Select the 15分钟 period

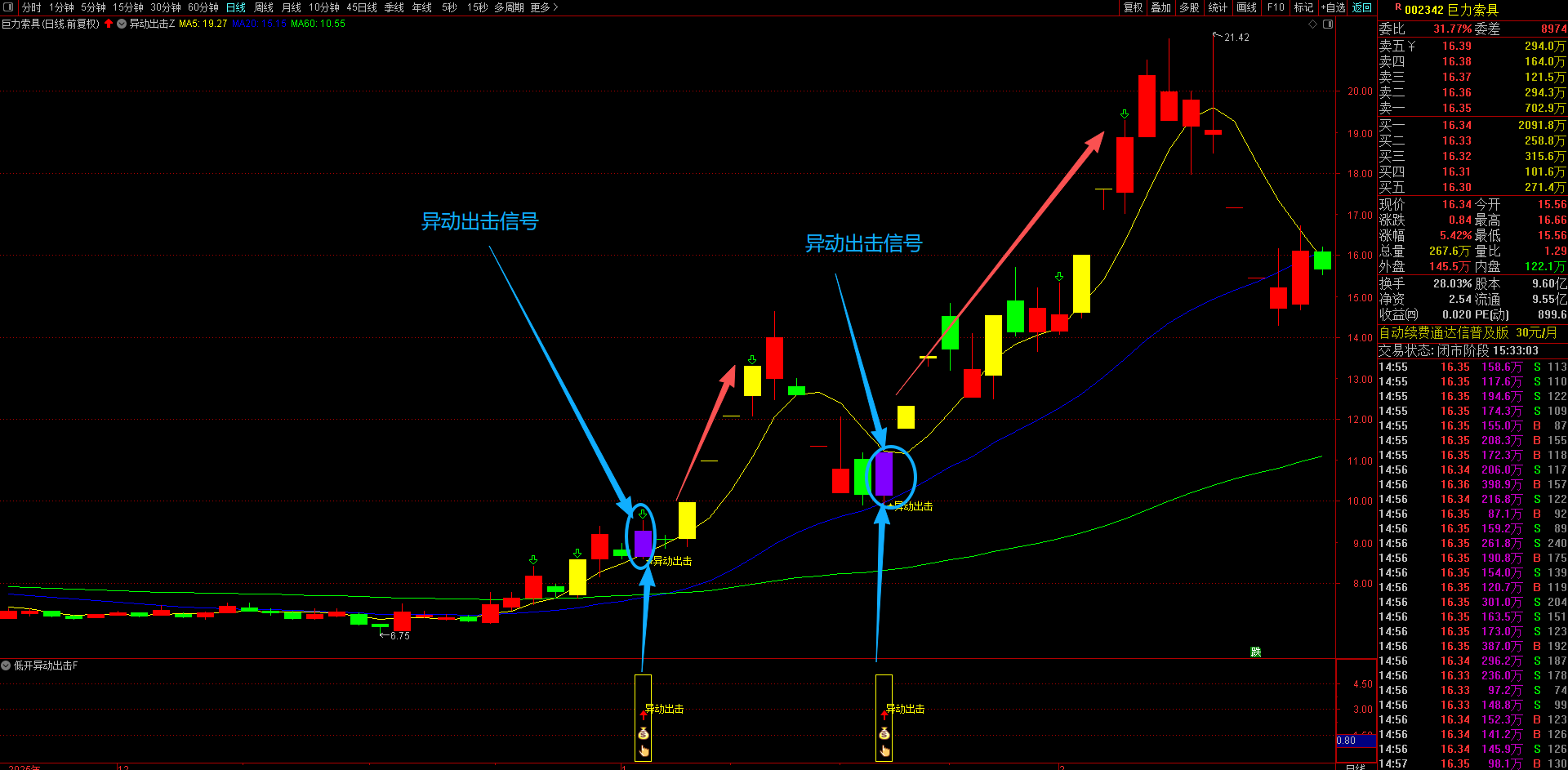[128, 7]
